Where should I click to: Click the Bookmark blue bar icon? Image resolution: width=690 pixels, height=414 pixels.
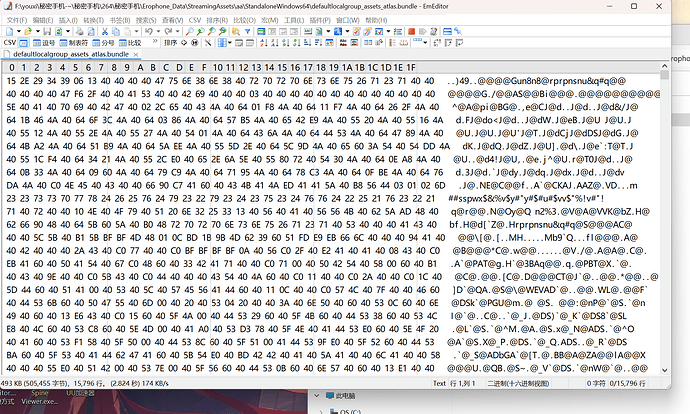pyautogui.click(x=448, y=31)
